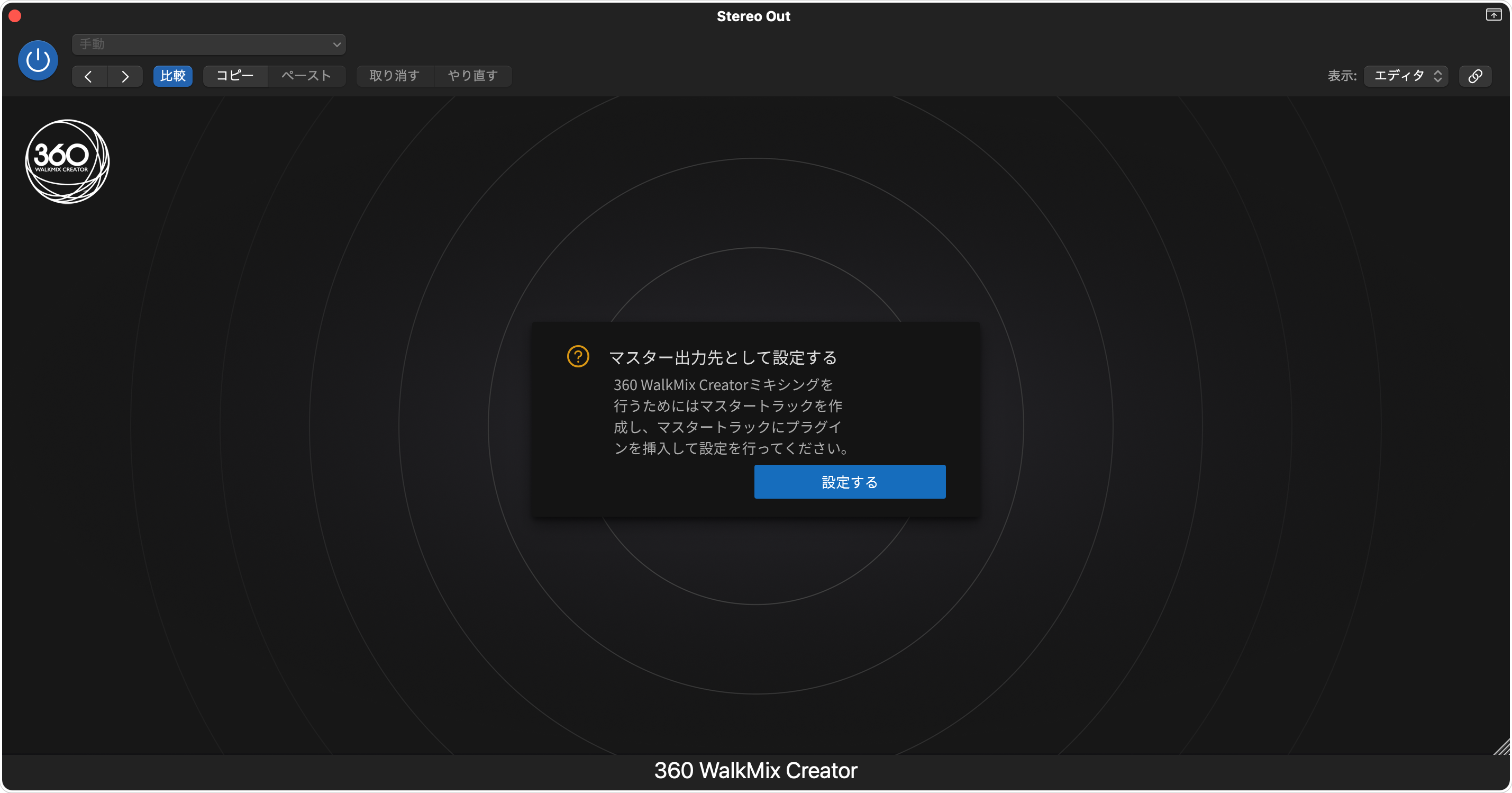Click the やり直す redo button
The width and height of the screenshot is (1512, 793).
tap(473, 76)
